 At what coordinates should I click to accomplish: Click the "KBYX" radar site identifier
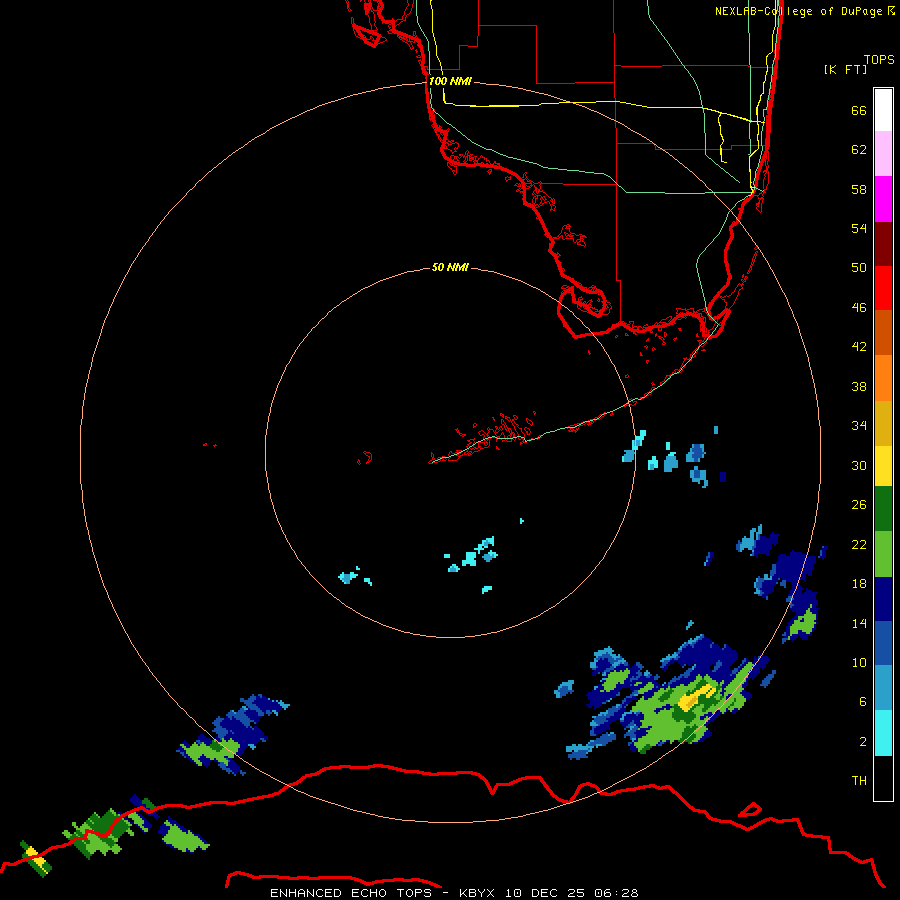(476, 893)
